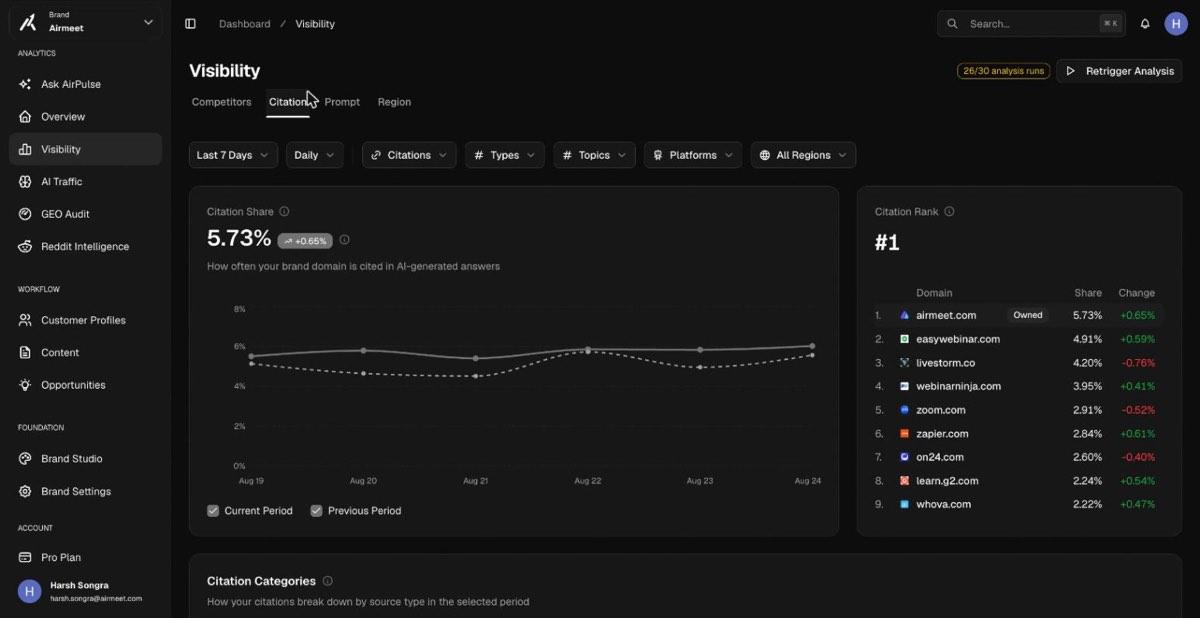Click the Reddit Intelligence icon
The width and height of the screenshot is (1200, 618).
pyautogui.click(x=26, y=246)
